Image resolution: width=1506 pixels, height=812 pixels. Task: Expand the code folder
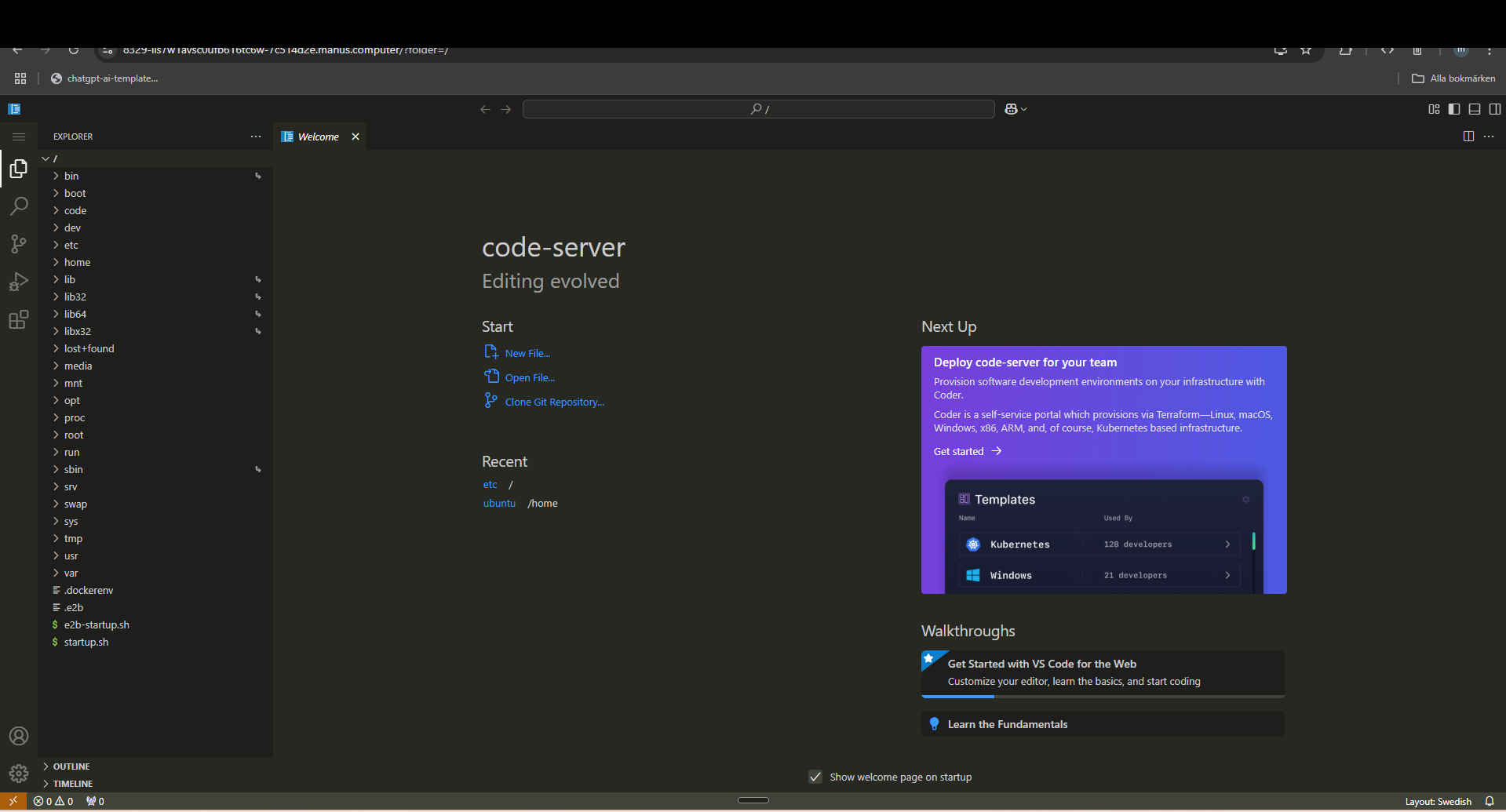click(155, 210)
